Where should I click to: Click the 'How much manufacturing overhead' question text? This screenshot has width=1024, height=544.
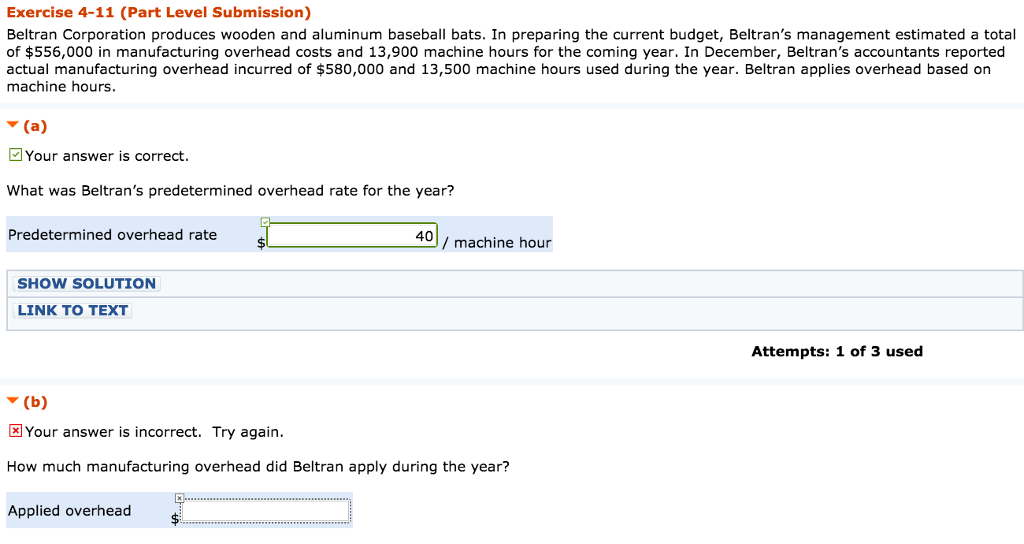click(258, 467)
